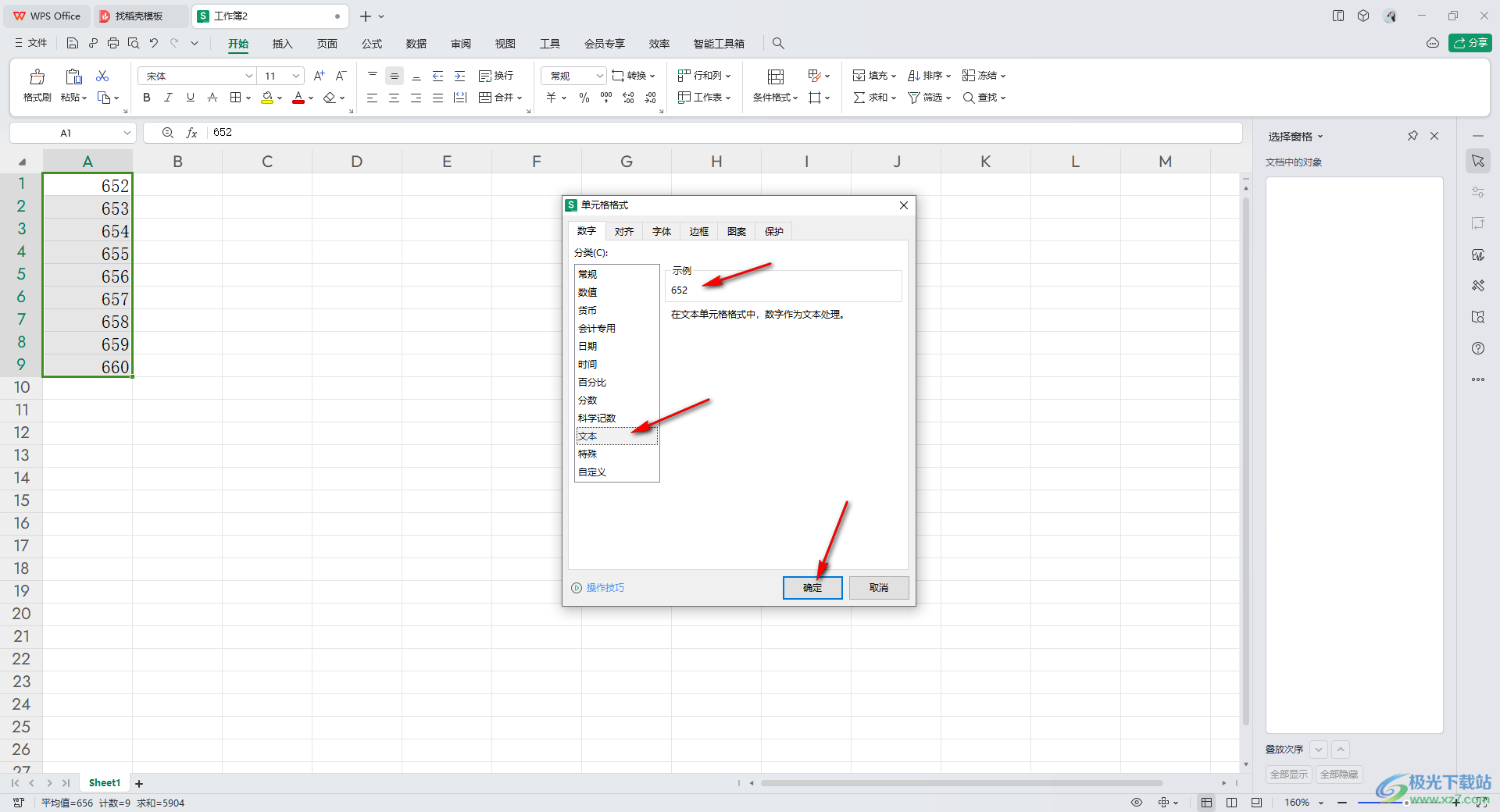Click the Format Painter icon
This screenshot has height=812, width=1500.
click(x=37, y=77)
